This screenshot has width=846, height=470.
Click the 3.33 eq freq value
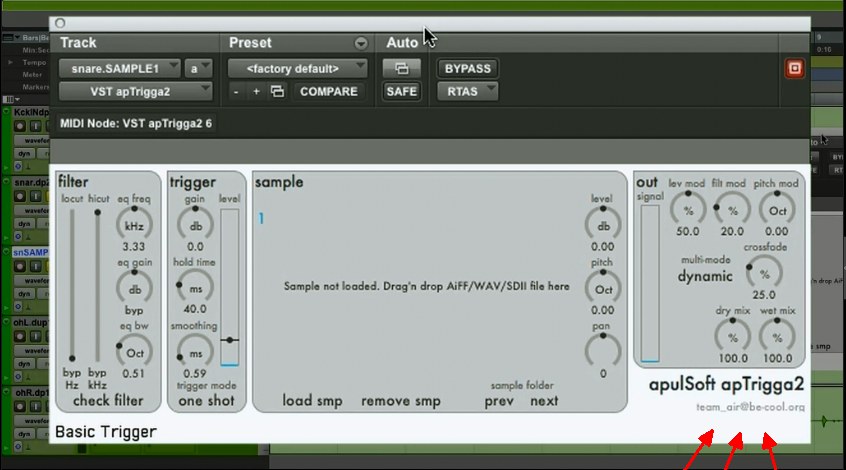pos(133,247)
